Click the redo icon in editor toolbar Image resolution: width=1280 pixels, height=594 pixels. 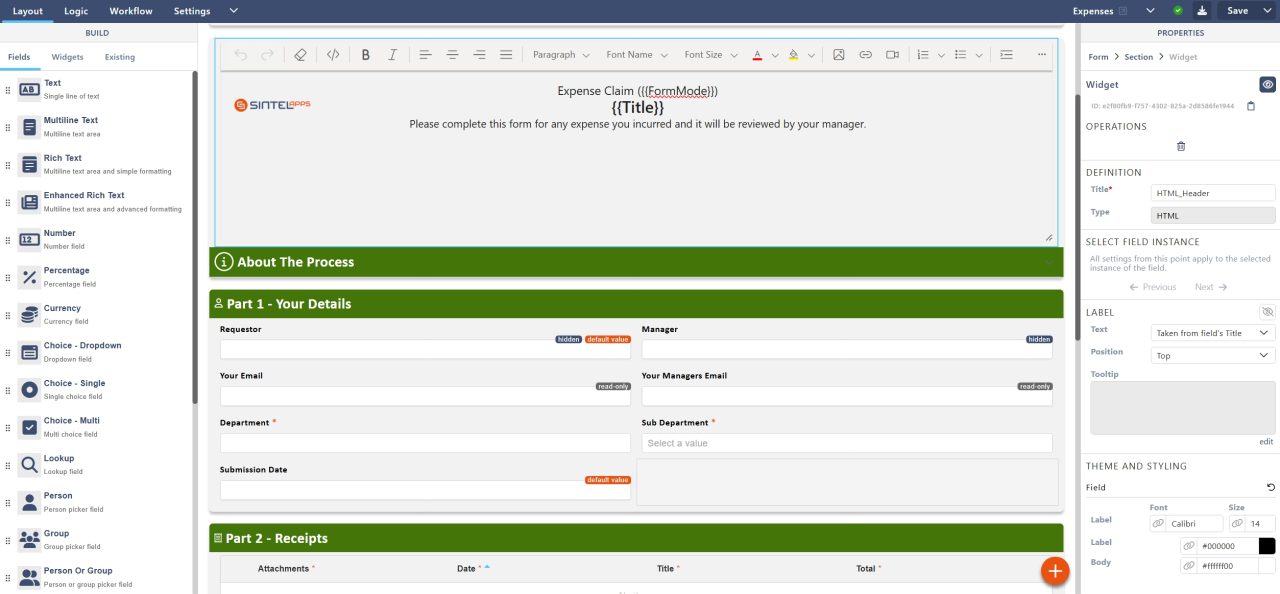[267, 55]
